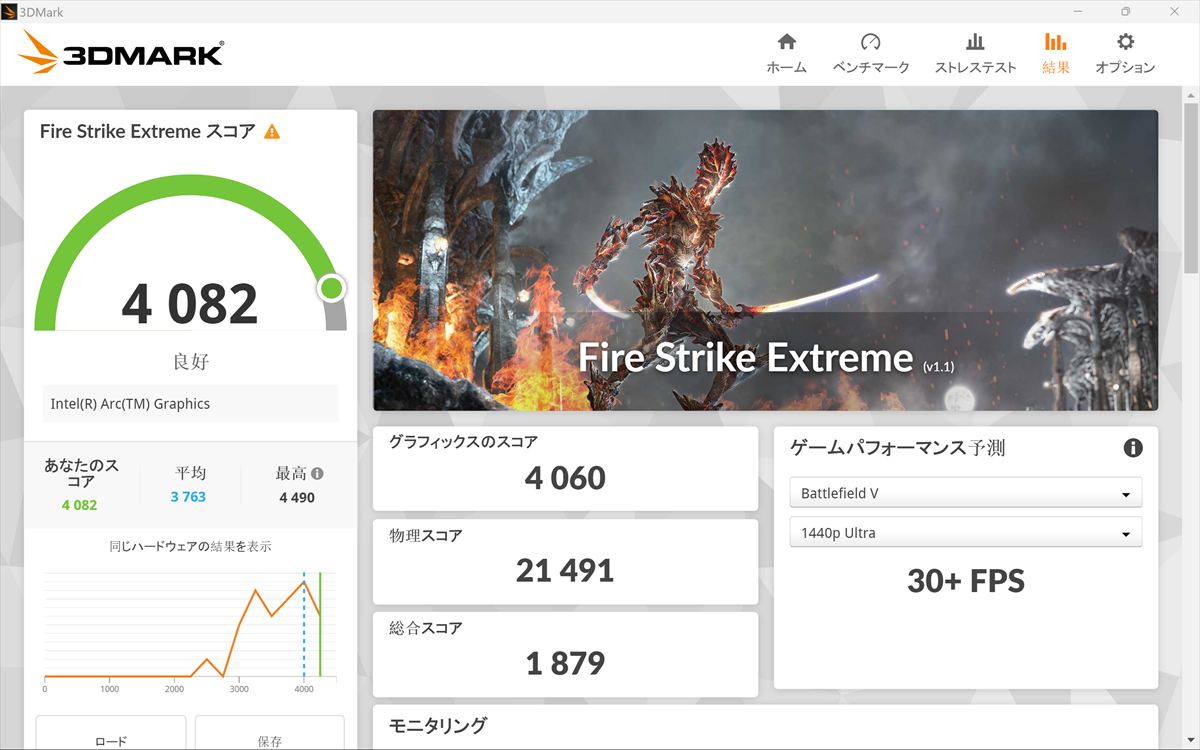Click the info icon next to 最高
This screenshot has width=1200, height=750.
(x=317, y=474)
